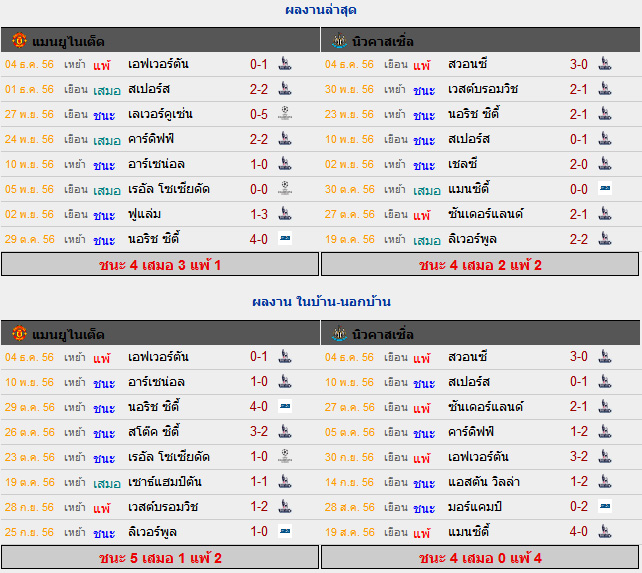
Task: Click Newcastle crest in ผลงาน ในบ้าน-นอกบ้าน header
Action: point(339,333)
